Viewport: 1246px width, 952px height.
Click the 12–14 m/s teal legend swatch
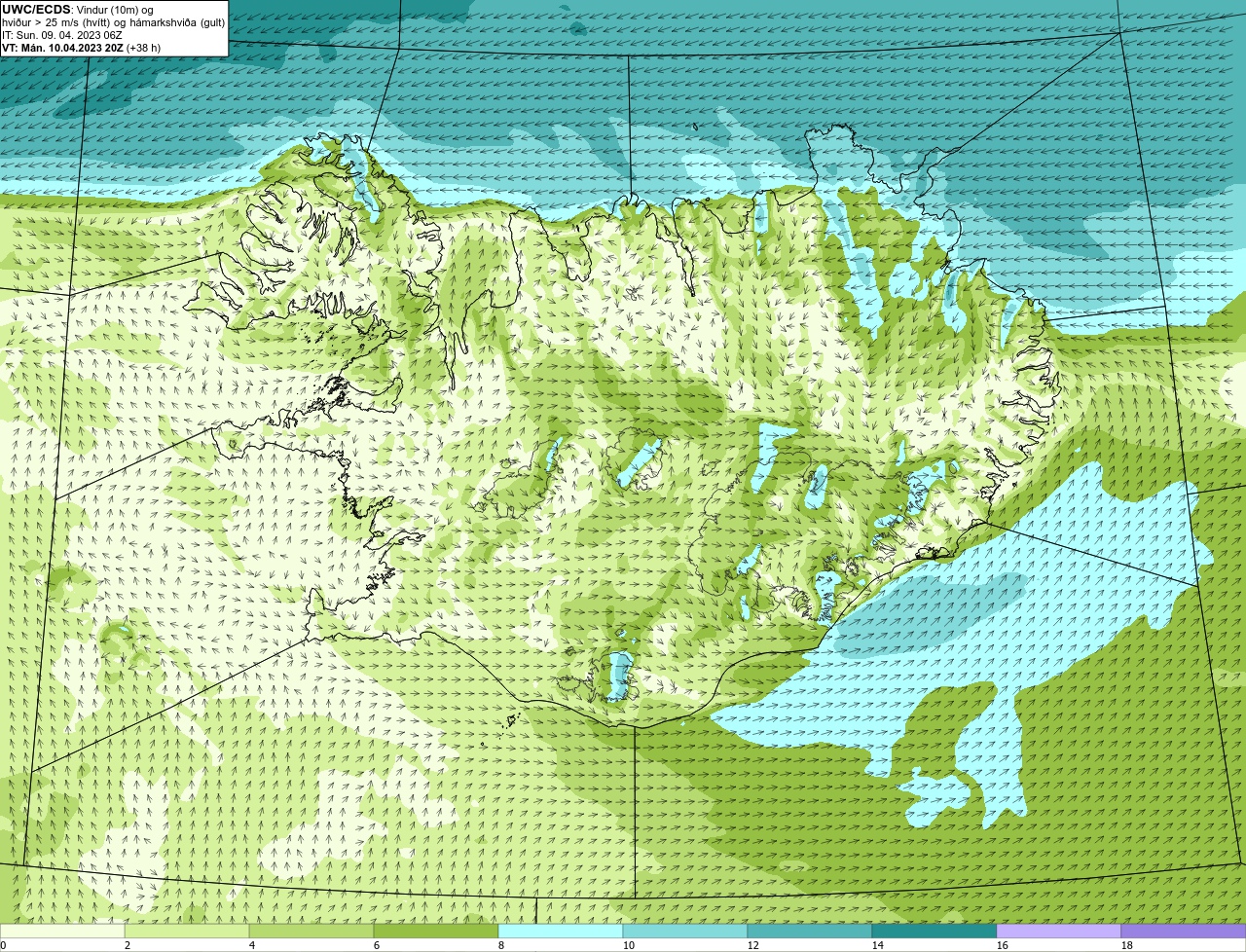point(810,932)
